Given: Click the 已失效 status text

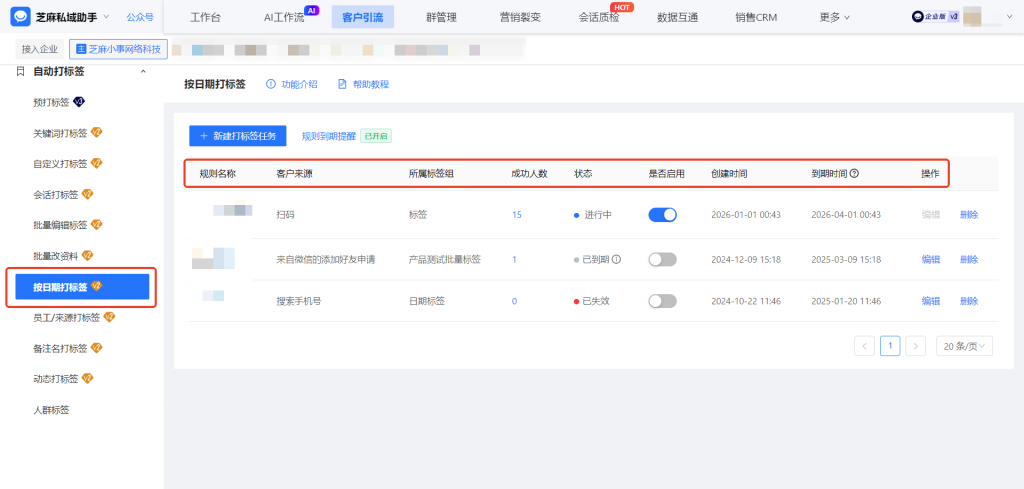Looking at the screenshot, I should click(596, 301).
